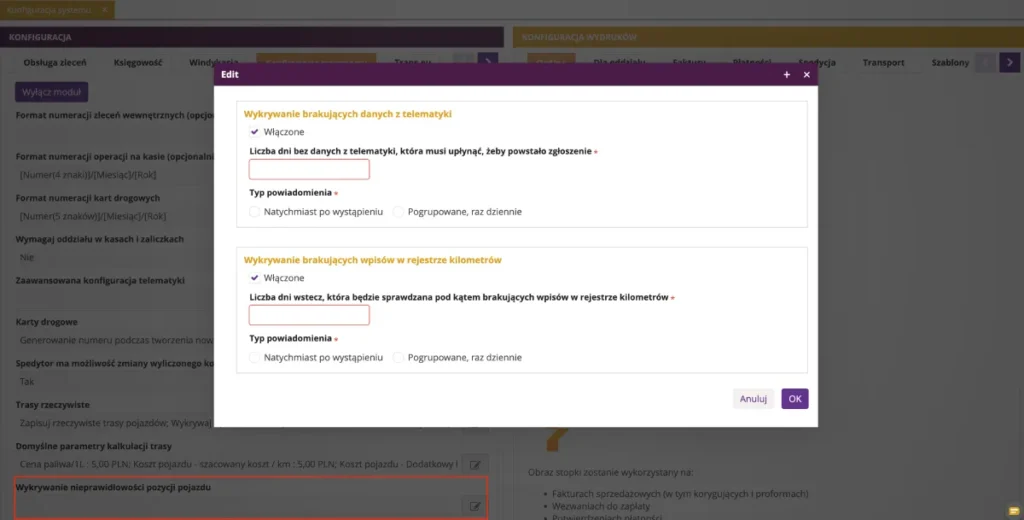Click the Karty drogowe label

pyautogui.click(x=46, y=322)
